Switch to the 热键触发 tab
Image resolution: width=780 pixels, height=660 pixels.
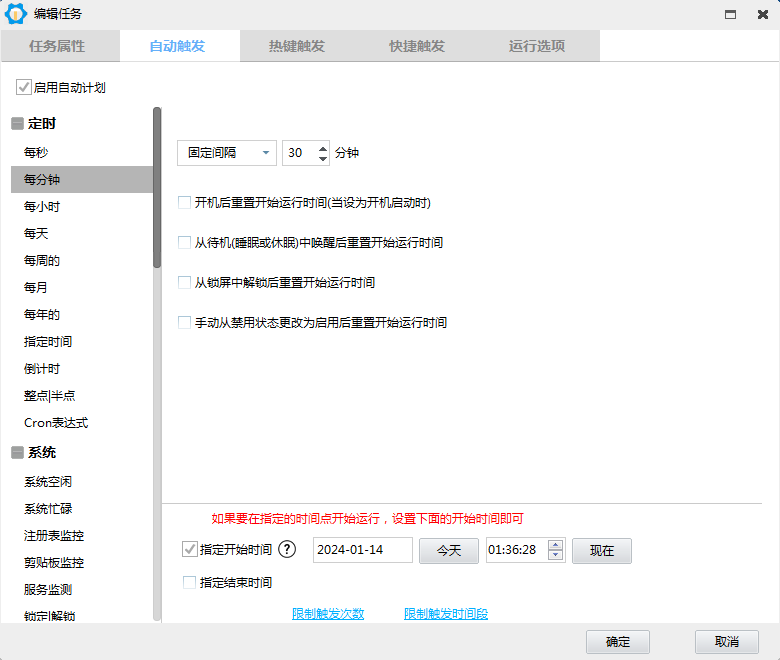click(297, 46)
